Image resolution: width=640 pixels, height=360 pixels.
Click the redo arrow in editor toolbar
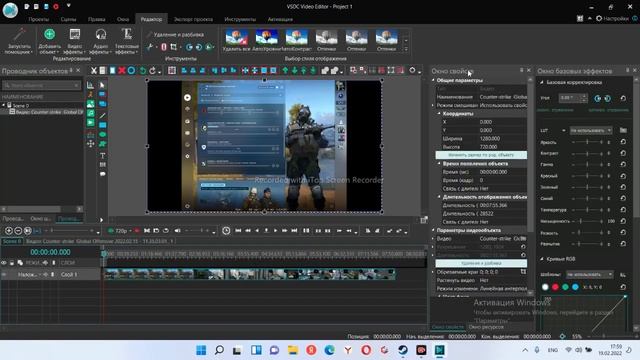pos(152,71)
